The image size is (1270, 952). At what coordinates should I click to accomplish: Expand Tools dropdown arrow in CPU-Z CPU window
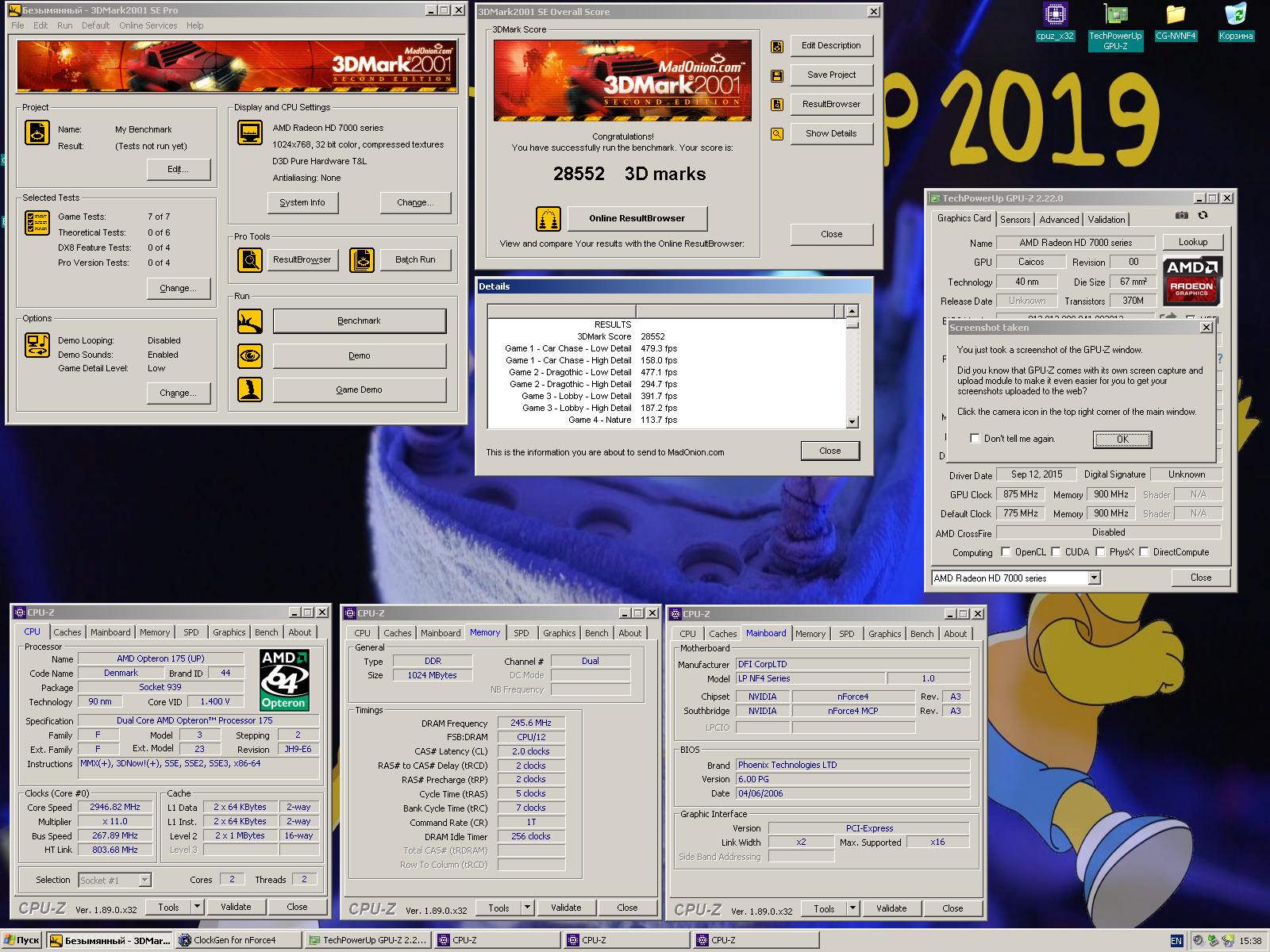(198, 907)
